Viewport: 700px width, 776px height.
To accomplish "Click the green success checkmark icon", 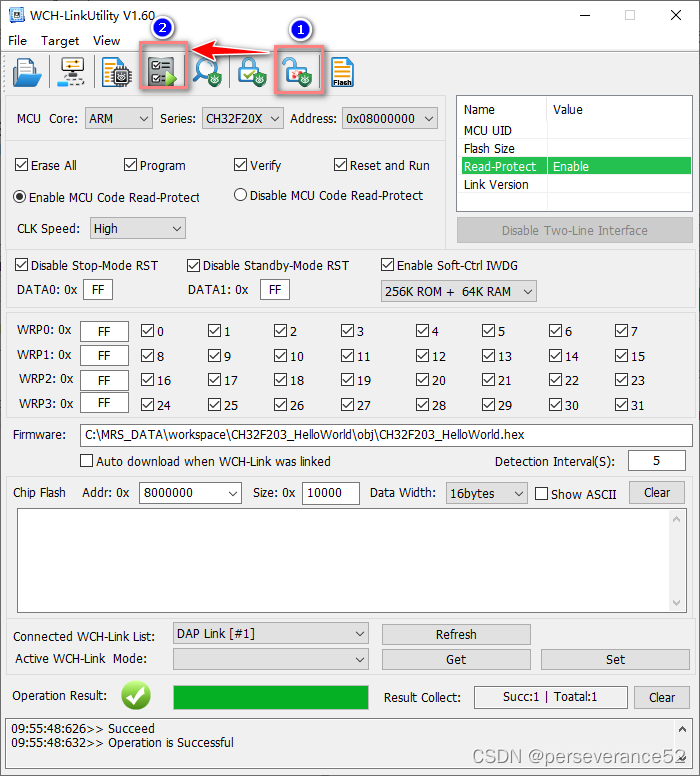I will [136, 695].
